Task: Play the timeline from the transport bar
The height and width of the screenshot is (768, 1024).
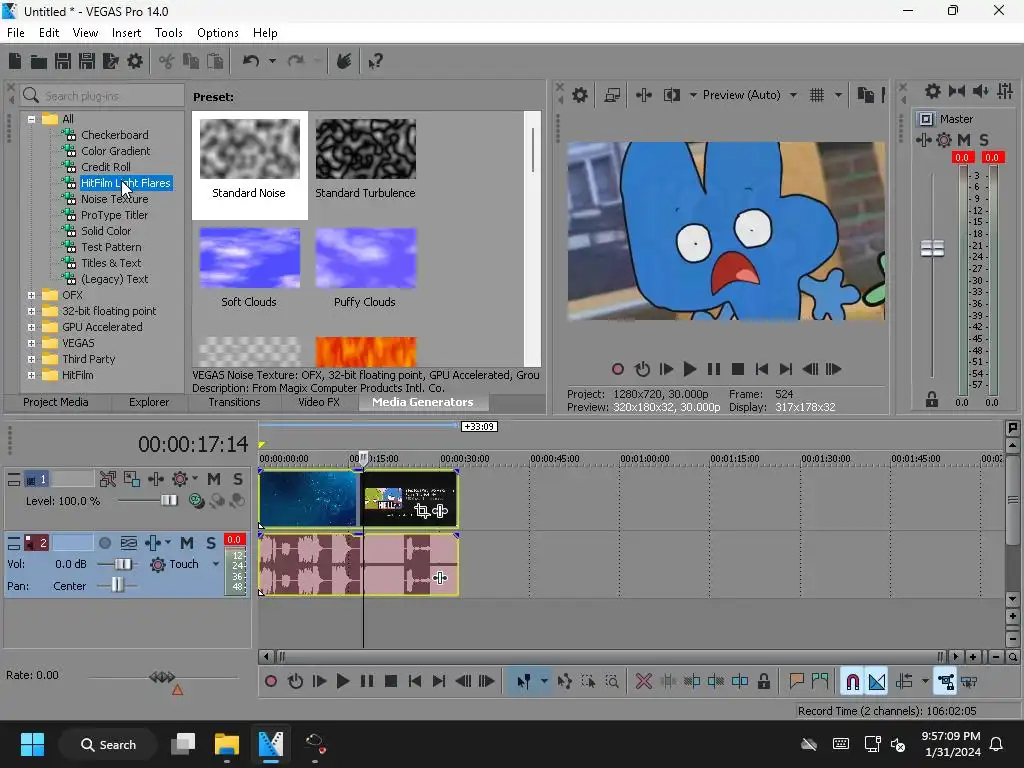Action: pos(342,682)
